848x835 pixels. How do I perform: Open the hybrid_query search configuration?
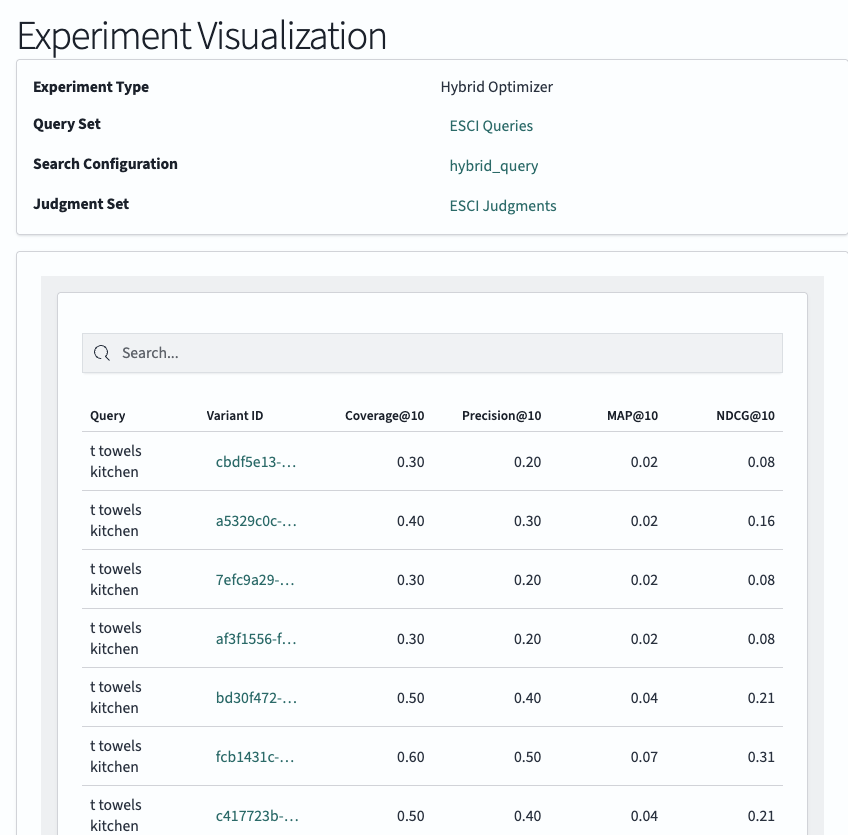point(494,165)
